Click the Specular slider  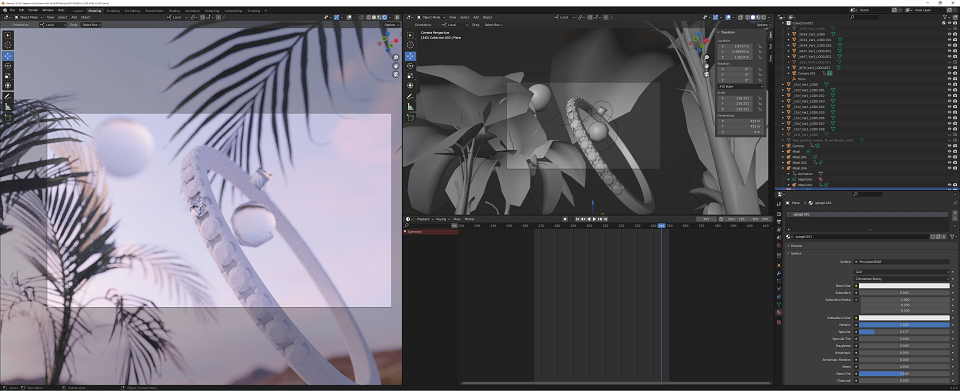pyautogui.click(x=904, y=332)
